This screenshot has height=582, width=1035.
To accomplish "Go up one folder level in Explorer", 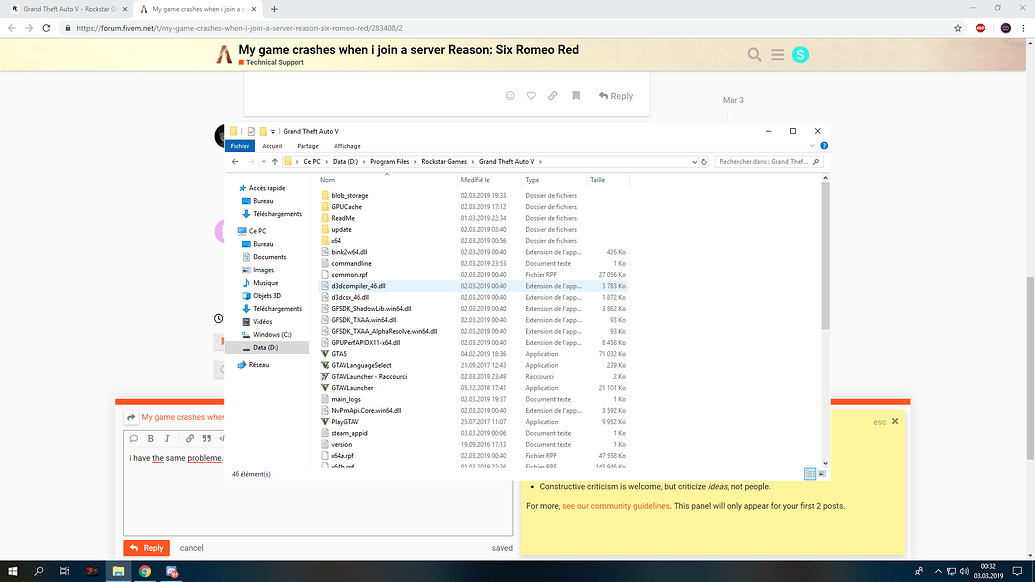I will tap(275, 162).
